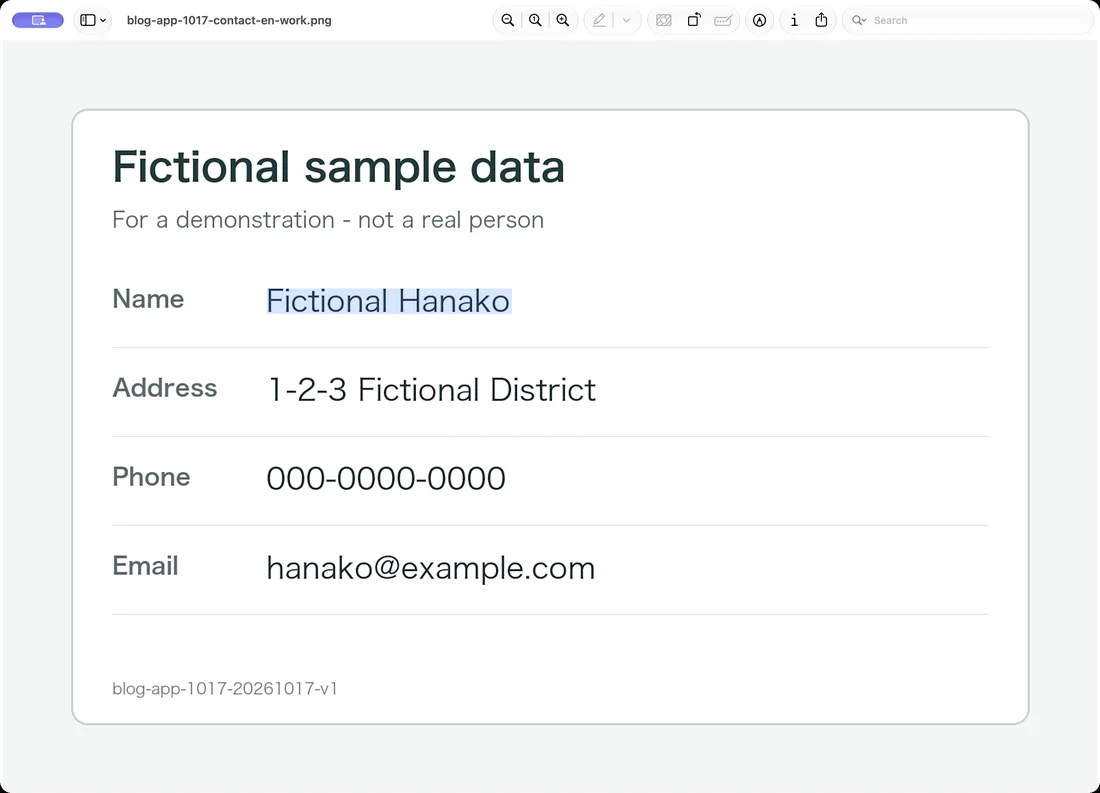
Task: Click the email hanako@example.com
Action: point(431,568)
